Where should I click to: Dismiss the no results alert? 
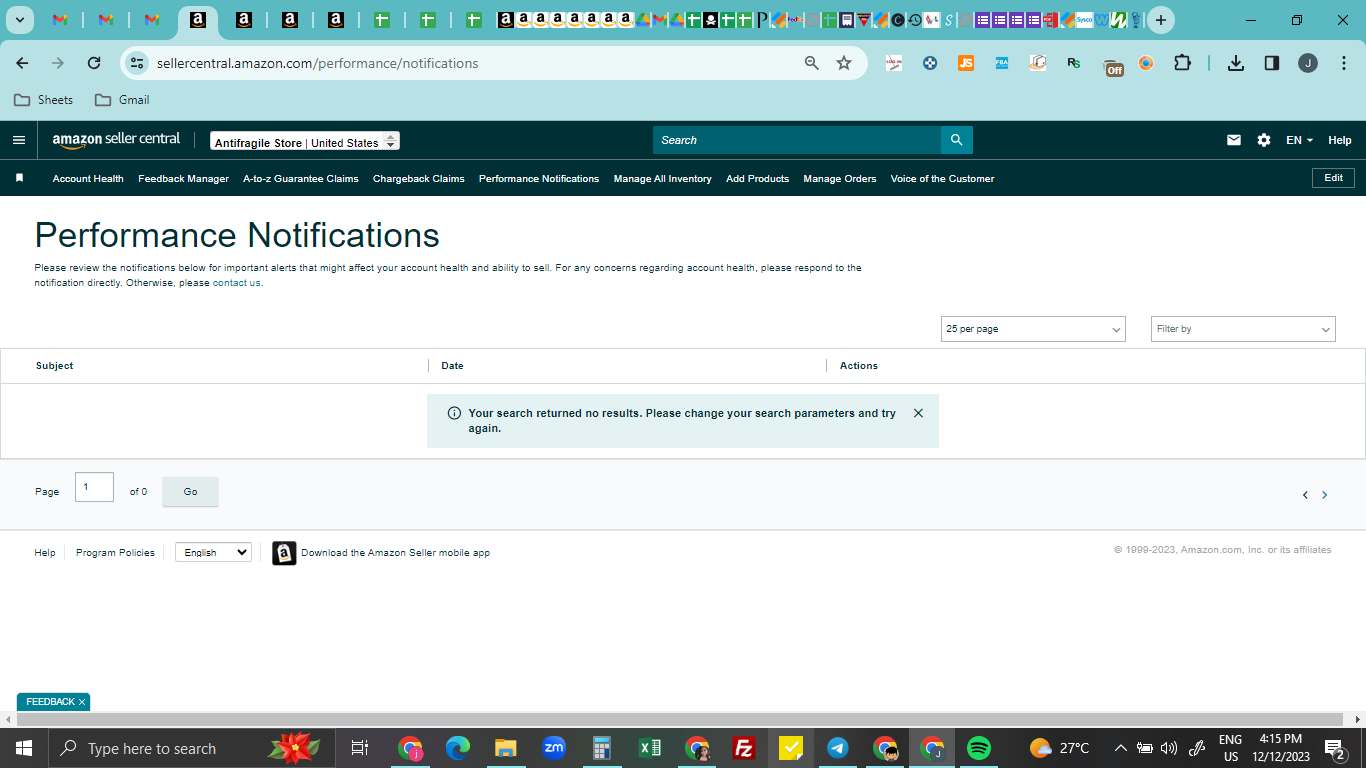[918, 413]
